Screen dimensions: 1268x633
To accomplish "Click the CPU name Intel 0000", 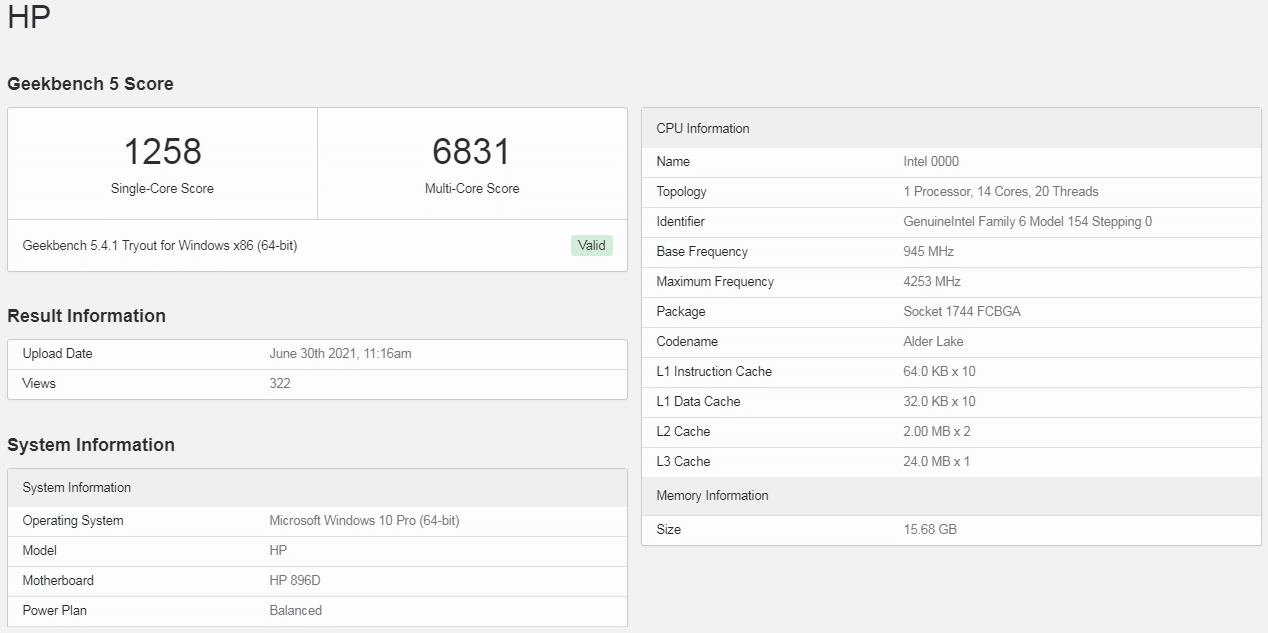I will 931,162.
